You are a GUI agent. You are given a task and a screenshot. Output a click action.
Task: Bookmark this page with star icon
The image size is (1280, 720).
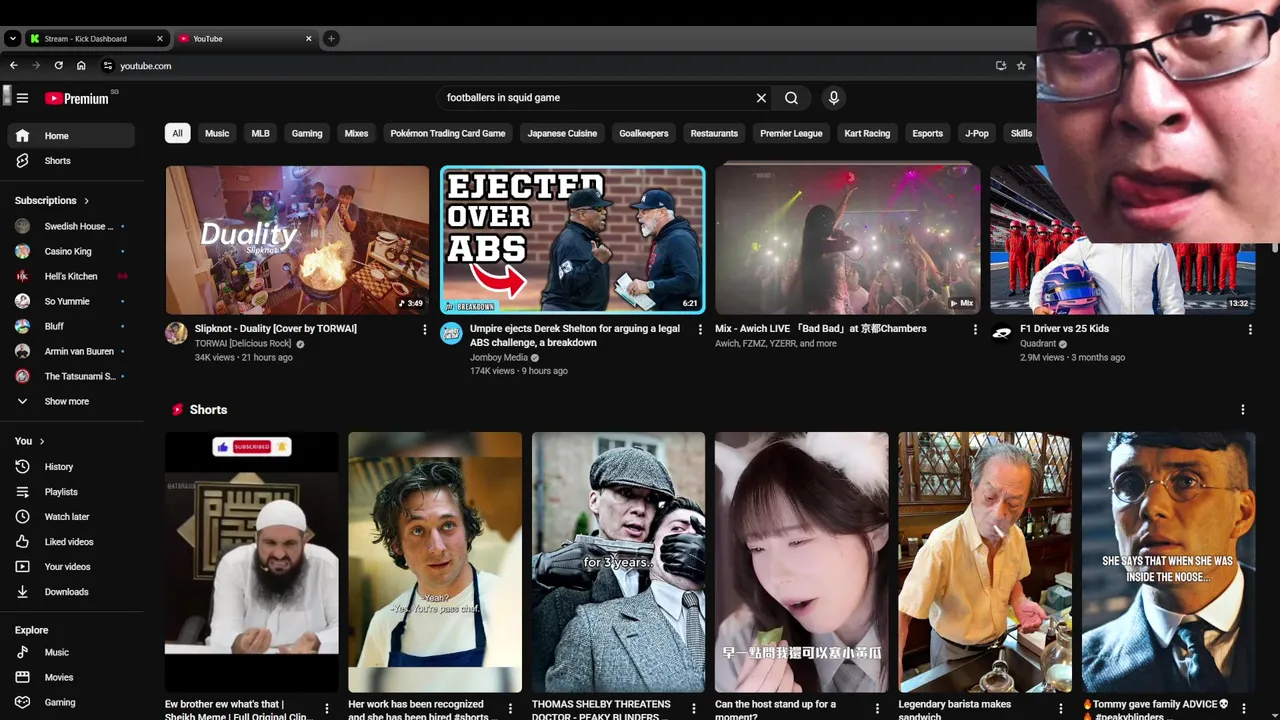(1021, 66)
